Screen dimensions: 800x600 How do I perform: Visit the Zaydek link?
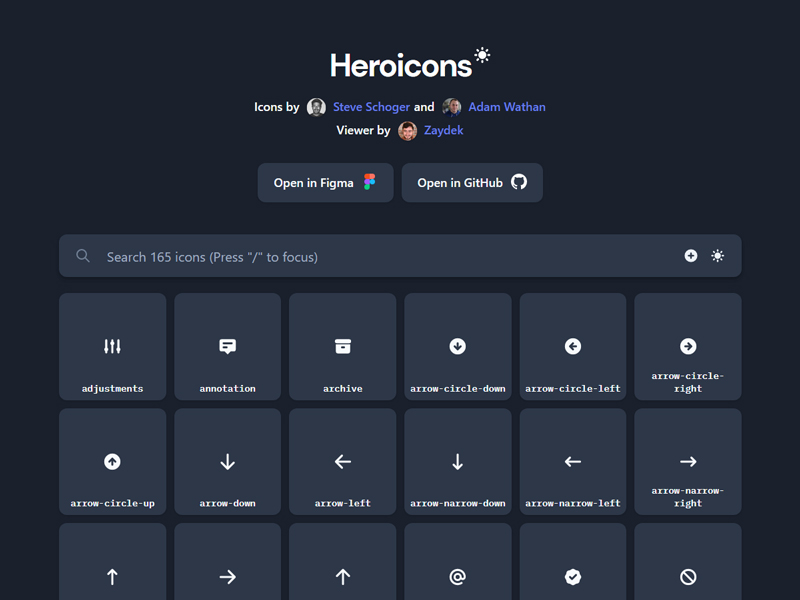[442, 130]
